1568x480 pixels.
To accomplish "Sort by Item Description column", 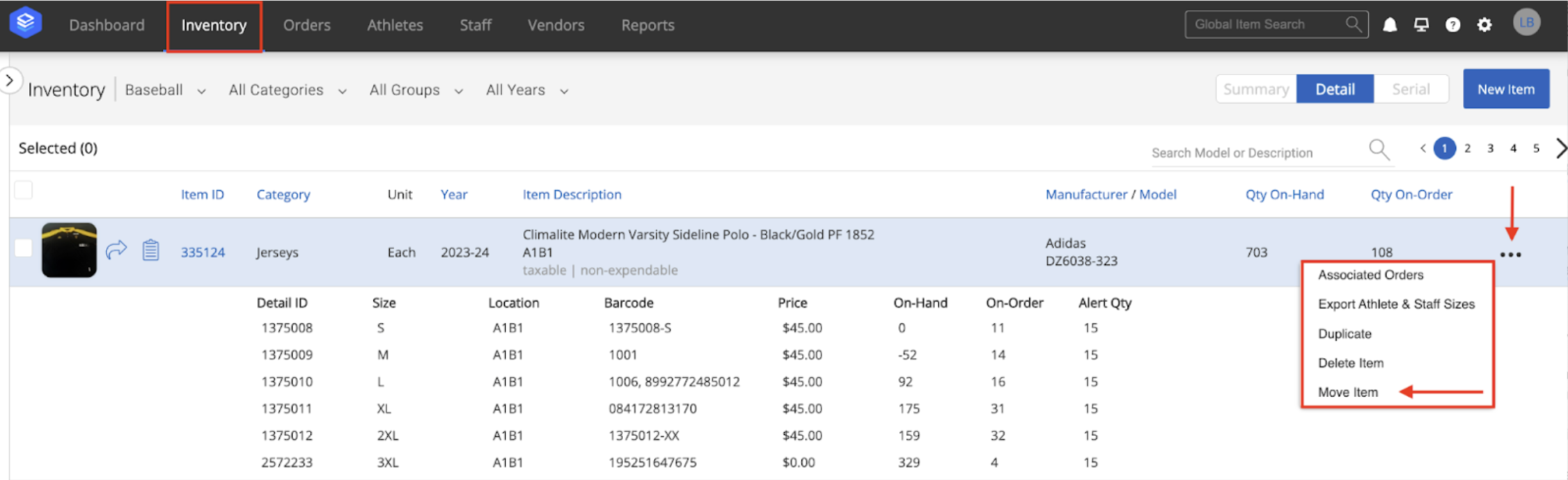I will 572,195.
